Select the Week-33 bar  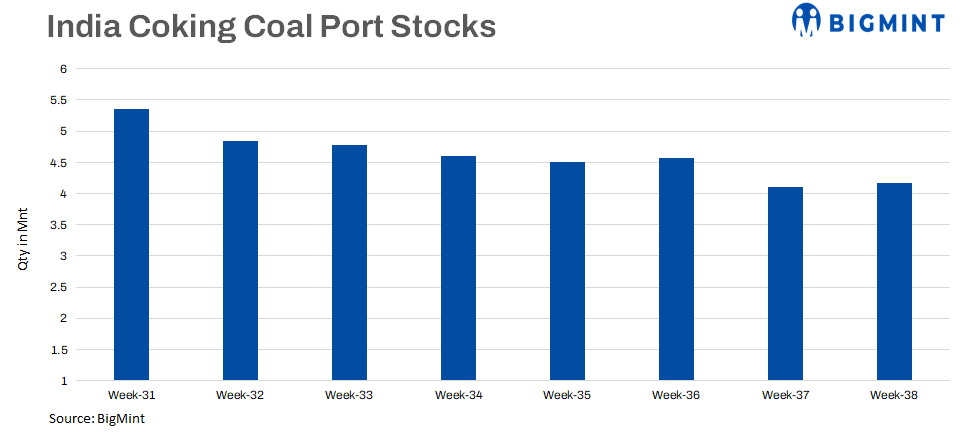click(x=349, y=263)
